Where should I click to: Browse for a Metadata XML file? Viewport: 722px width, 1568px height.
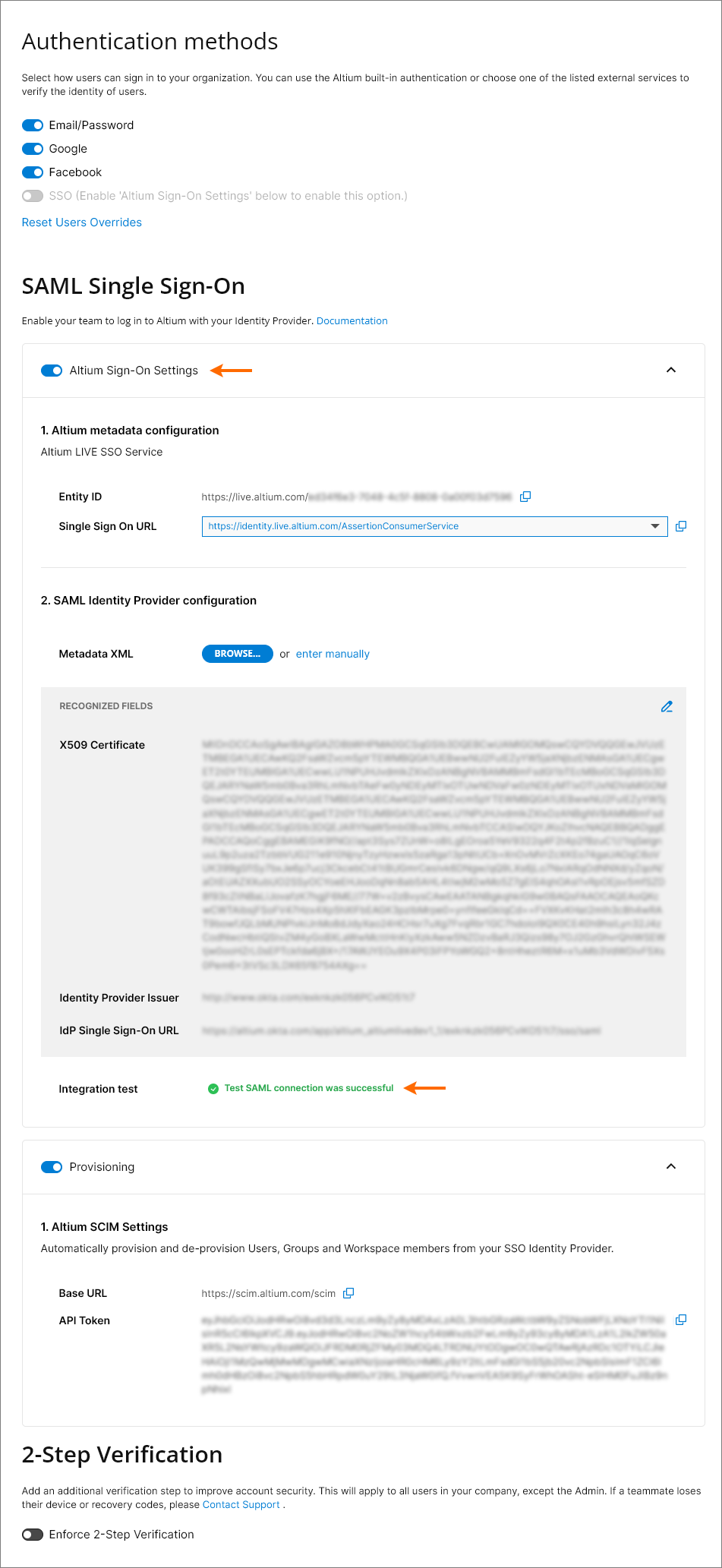[x=237, y=654]
